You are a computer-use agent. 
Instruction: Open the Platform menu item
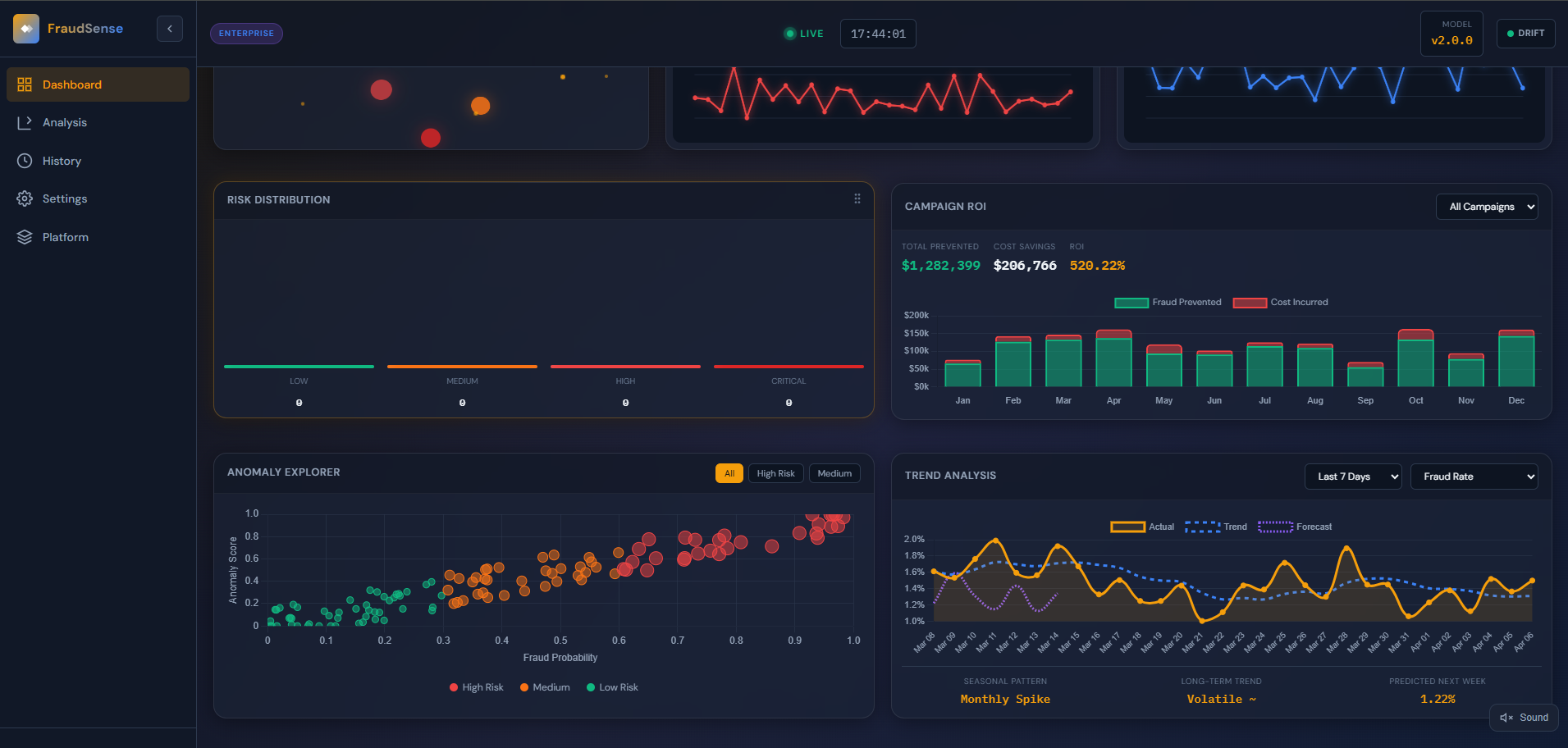[98, 237]
